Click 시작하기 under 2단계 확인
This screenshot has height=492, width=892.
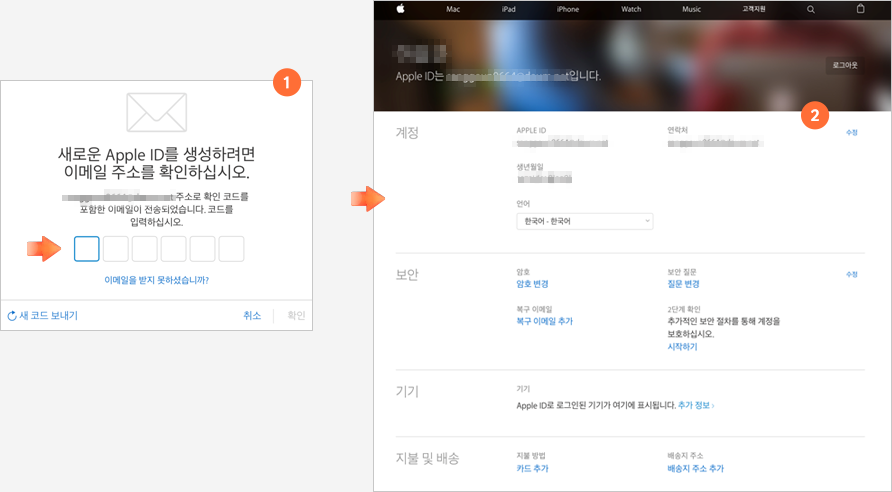point(682,346)
